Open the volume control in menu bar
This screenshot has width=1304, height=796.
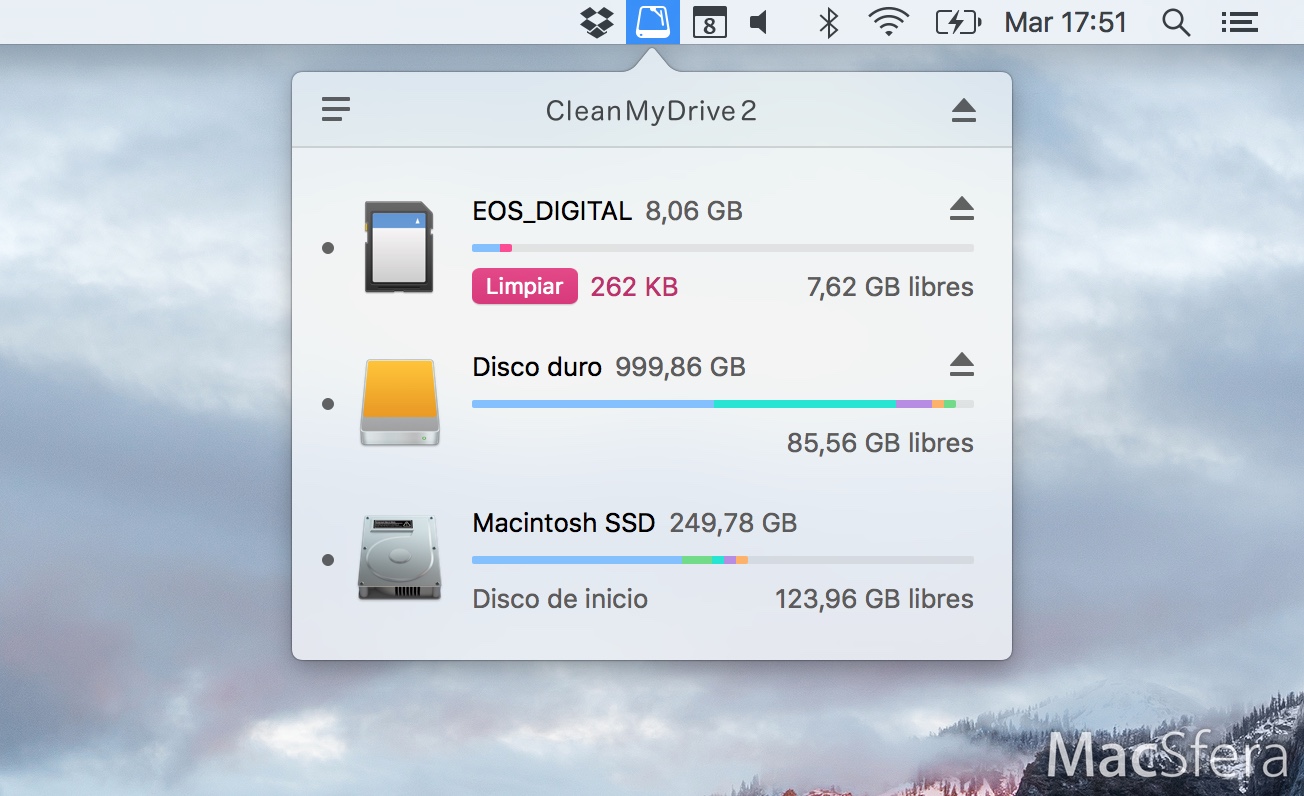(760, 22)
